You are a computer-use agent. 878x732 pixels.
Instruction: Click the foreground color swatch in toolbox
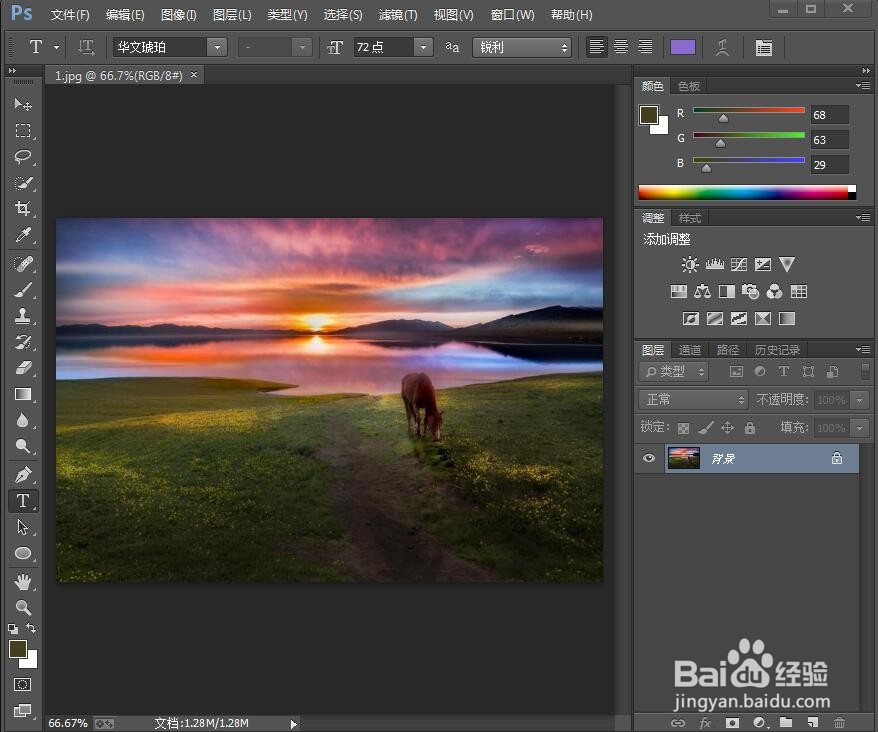point(17,650)
